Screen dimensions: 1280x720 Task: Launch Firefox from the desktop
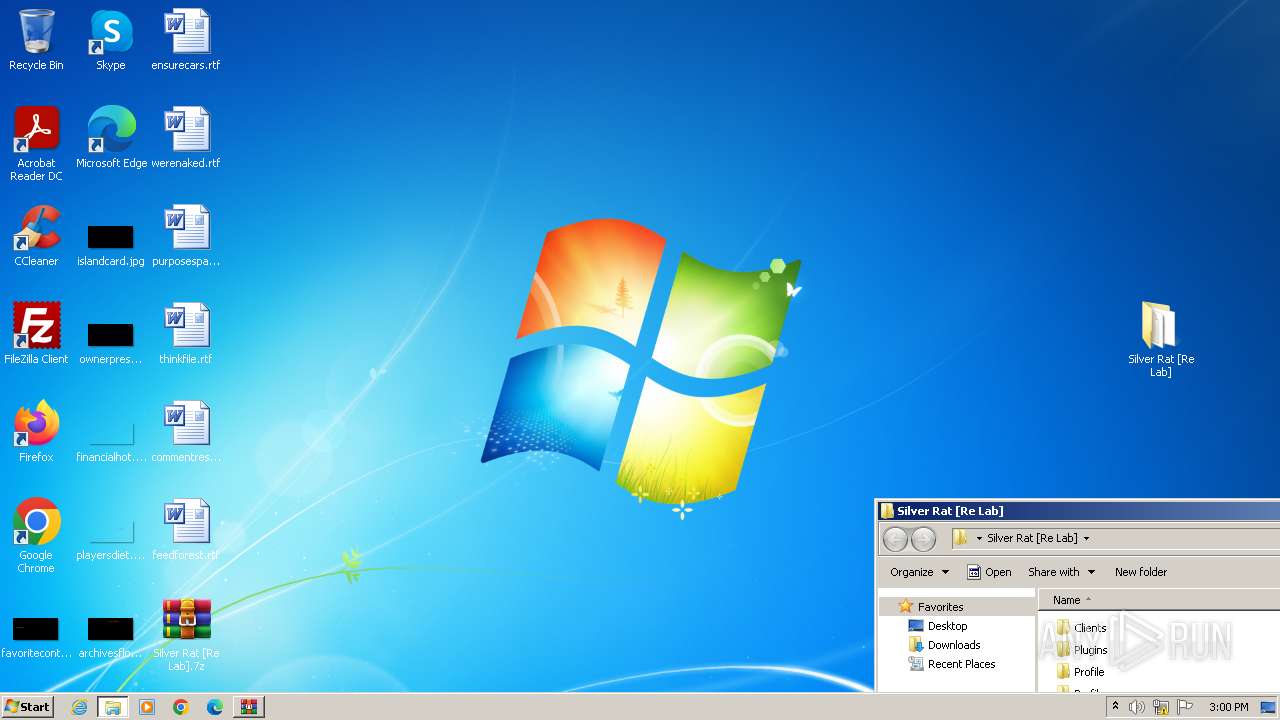[x=36, y=432]
